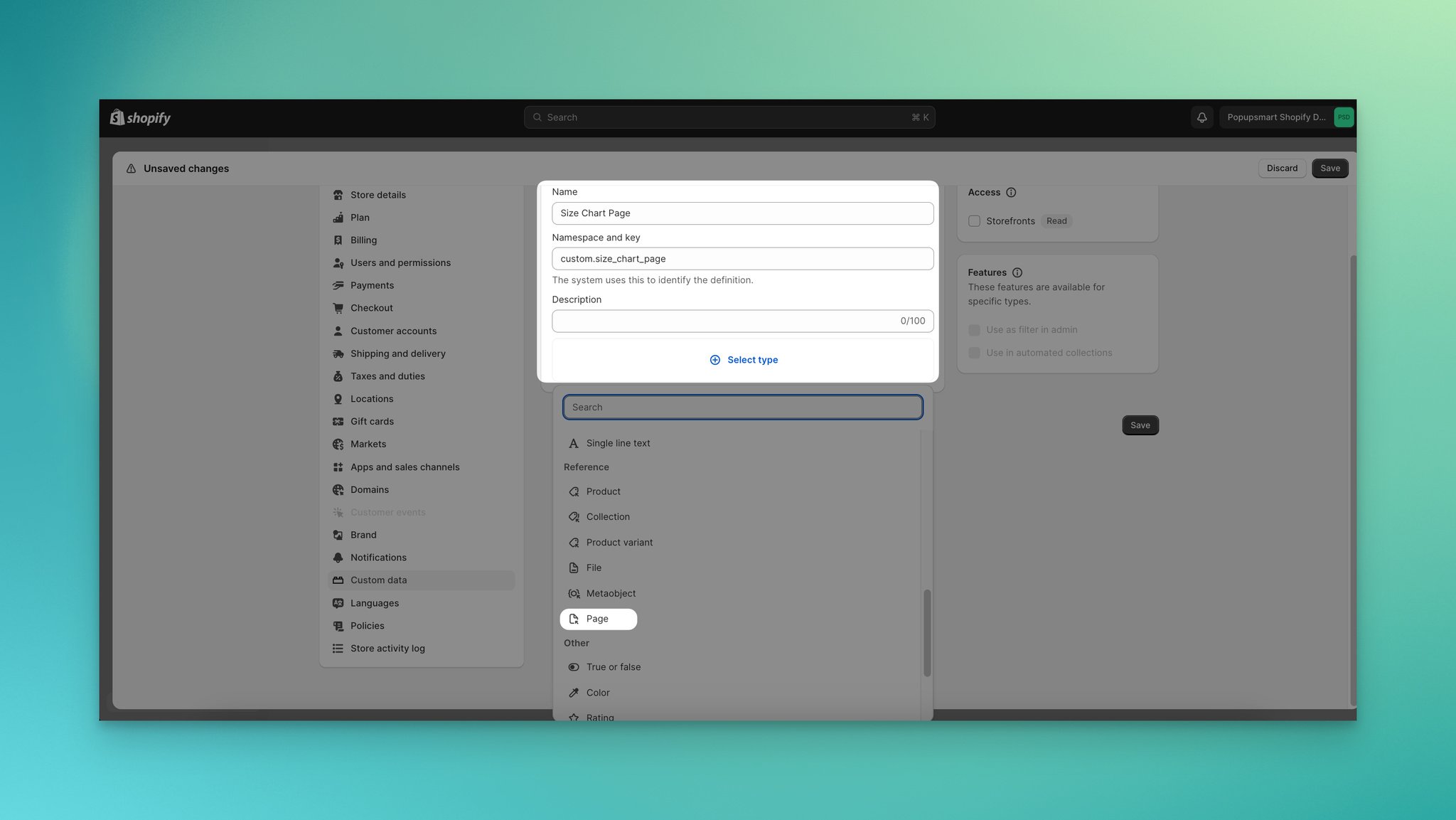Click the Rating type icon
The height and width of the screenshot is (820, 1456).
click(573, 718)
